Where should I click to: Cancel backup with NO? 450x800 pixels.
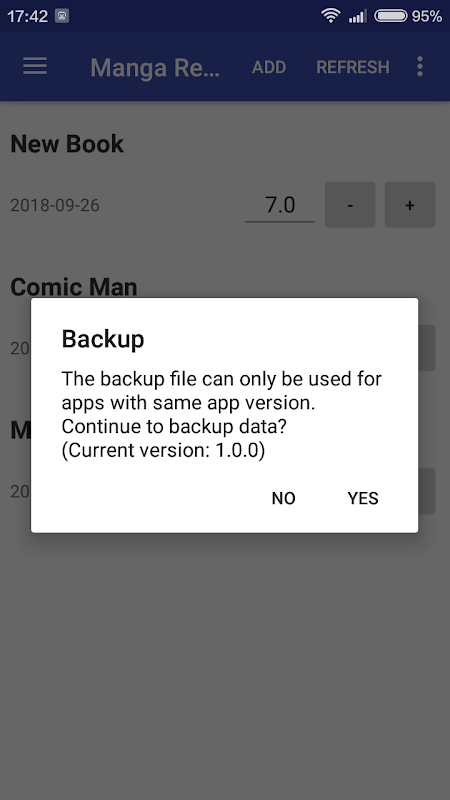(x=283, y=498)
